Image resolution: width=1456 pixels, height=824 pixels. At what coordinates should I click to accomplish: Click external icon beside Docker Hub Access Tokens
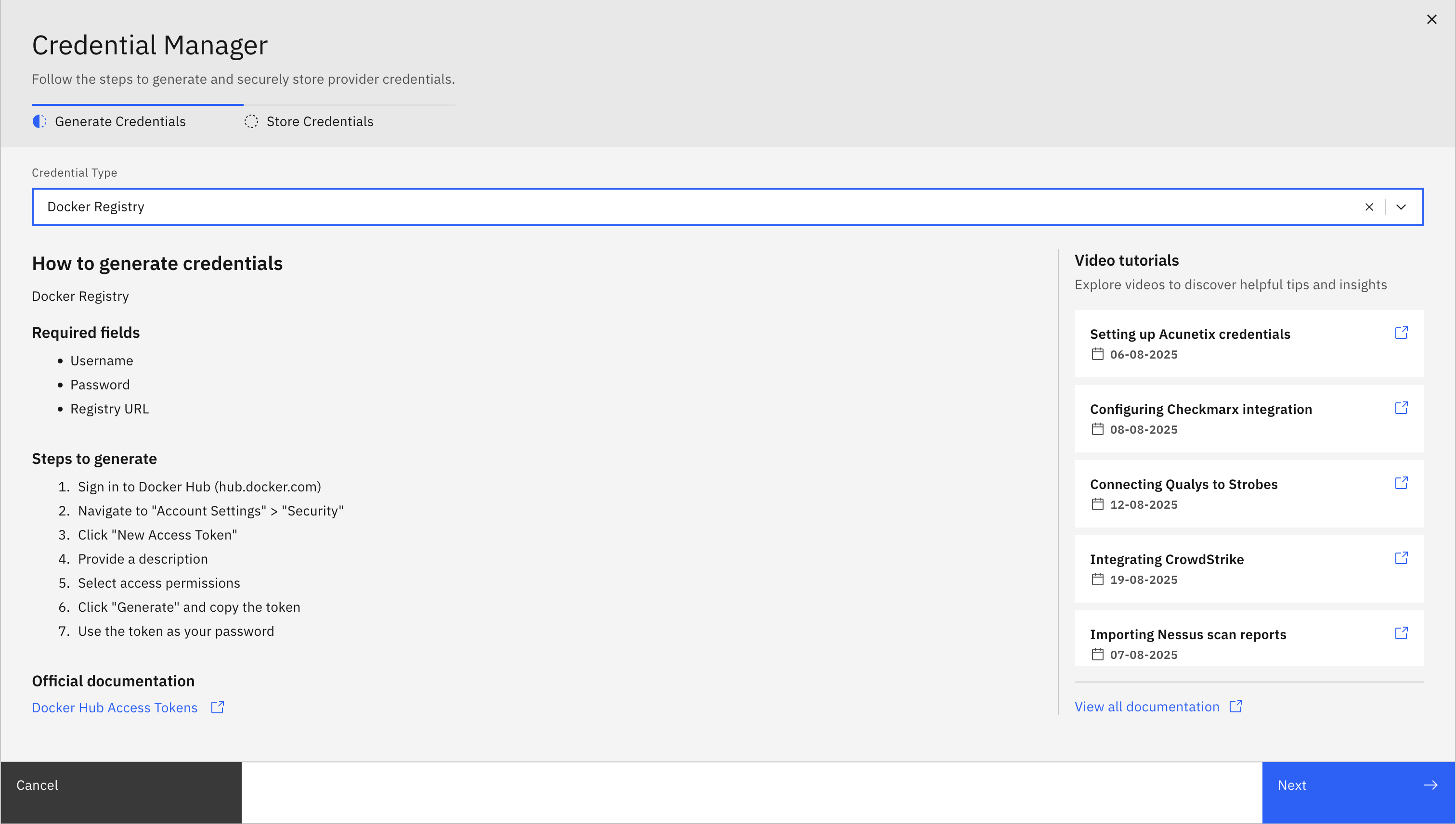(217, 708)
